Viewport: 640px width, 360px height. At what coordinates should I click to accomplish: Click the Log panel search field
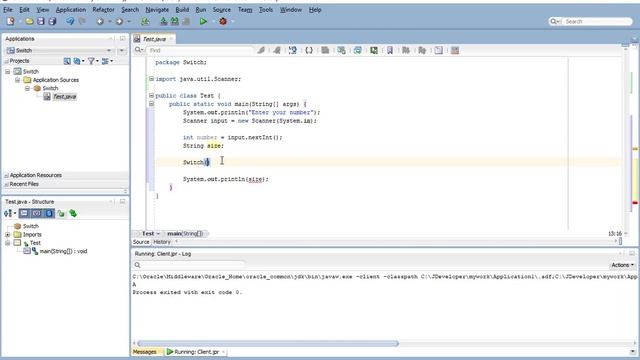[x=189, y=265]
